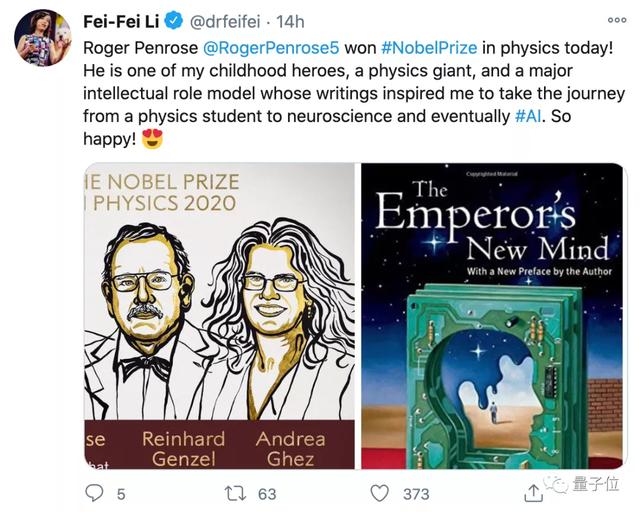Like the tweet with the heart icon
The image size is (640, 512).
(380, 492)
